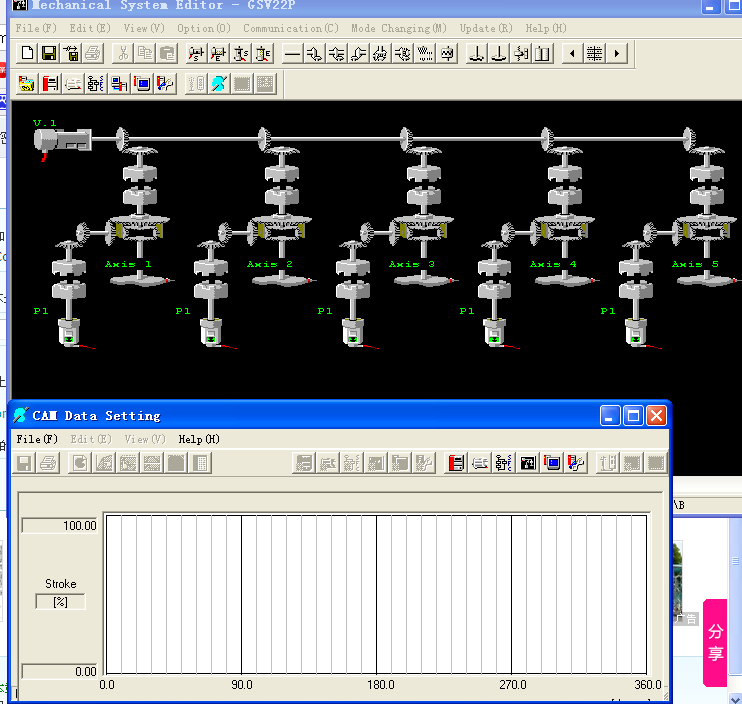The image size is (742, 704).
Task: Click the Stroke [%] unit box
Action: 61,602
